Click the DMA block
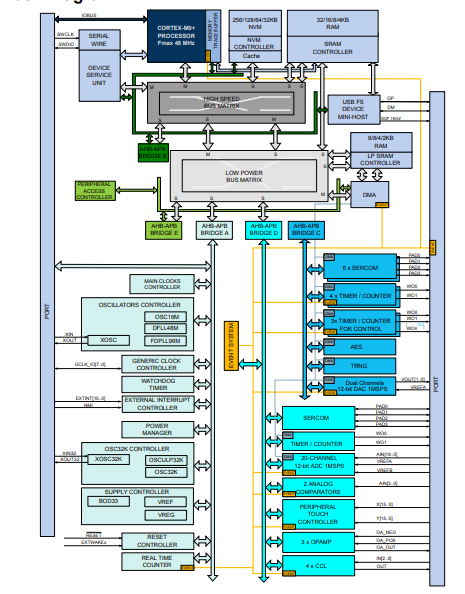This screenshot has width=465, height=594. click(x=369, y=195)
